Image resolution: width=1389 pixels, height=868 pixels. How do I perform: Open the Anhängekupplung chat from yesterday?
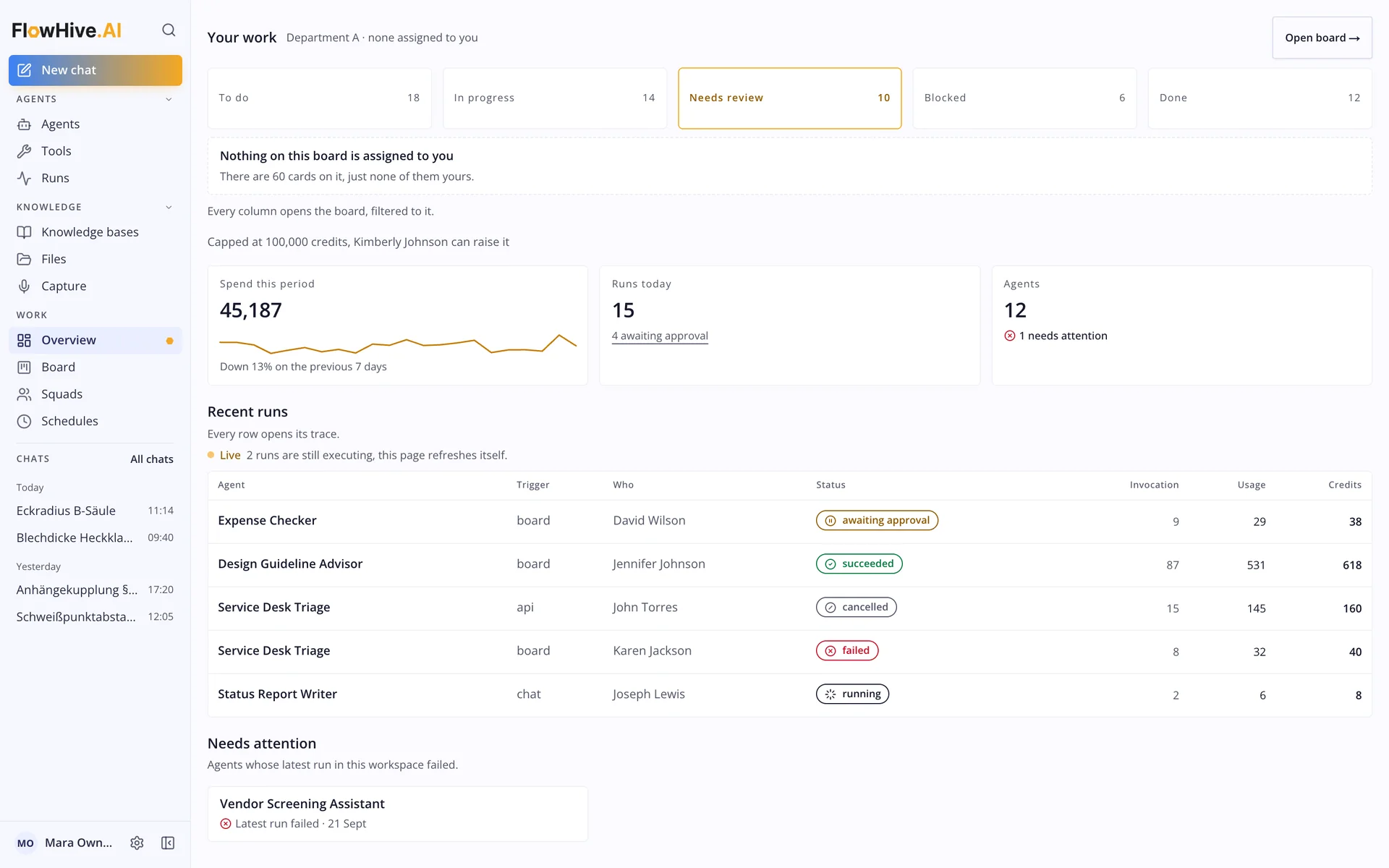point(95,590)
